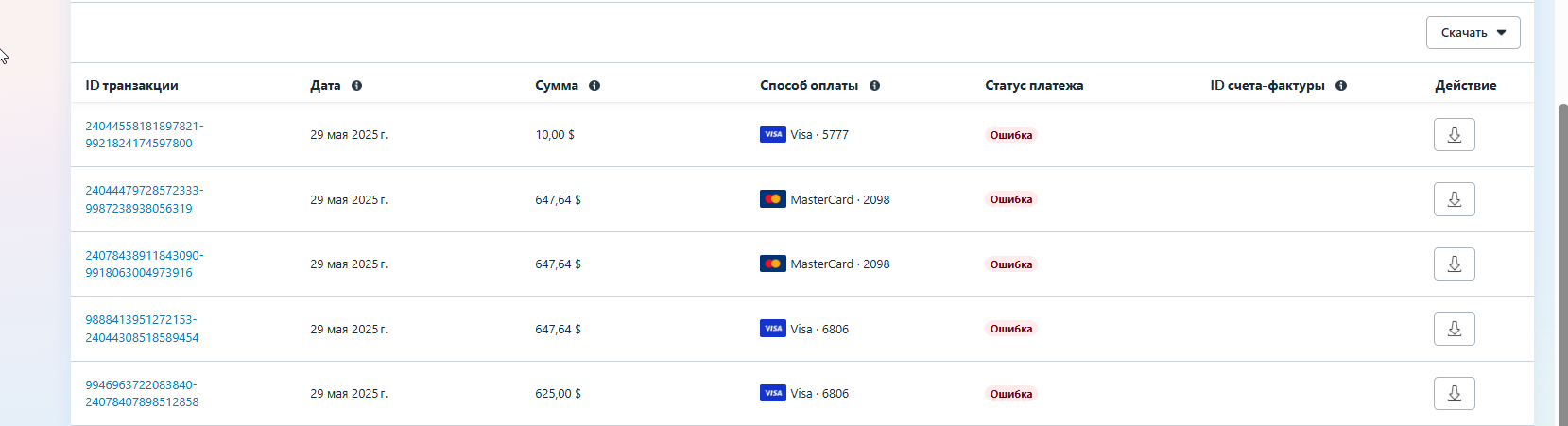The height and width of the screenshot is (426, 1568).
Task: Download receipt for transaction 24044479728572333
Action: pos(1454,199)
